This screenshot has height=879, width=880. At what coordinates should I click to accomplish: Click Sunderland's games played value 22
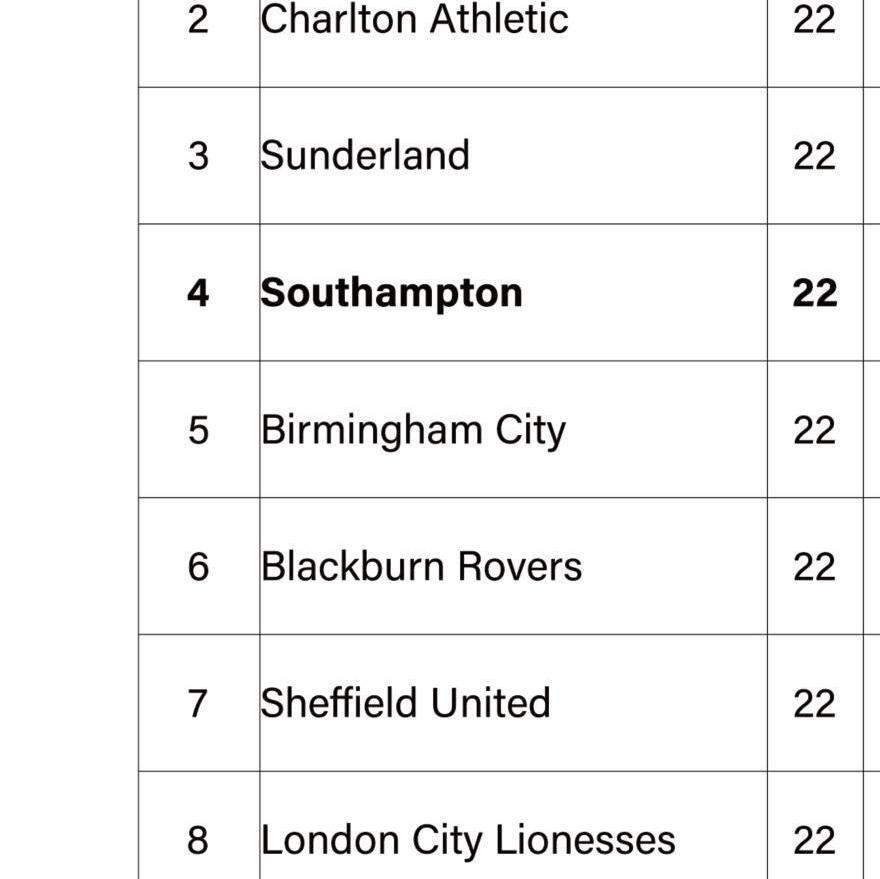tap(814, 156)
